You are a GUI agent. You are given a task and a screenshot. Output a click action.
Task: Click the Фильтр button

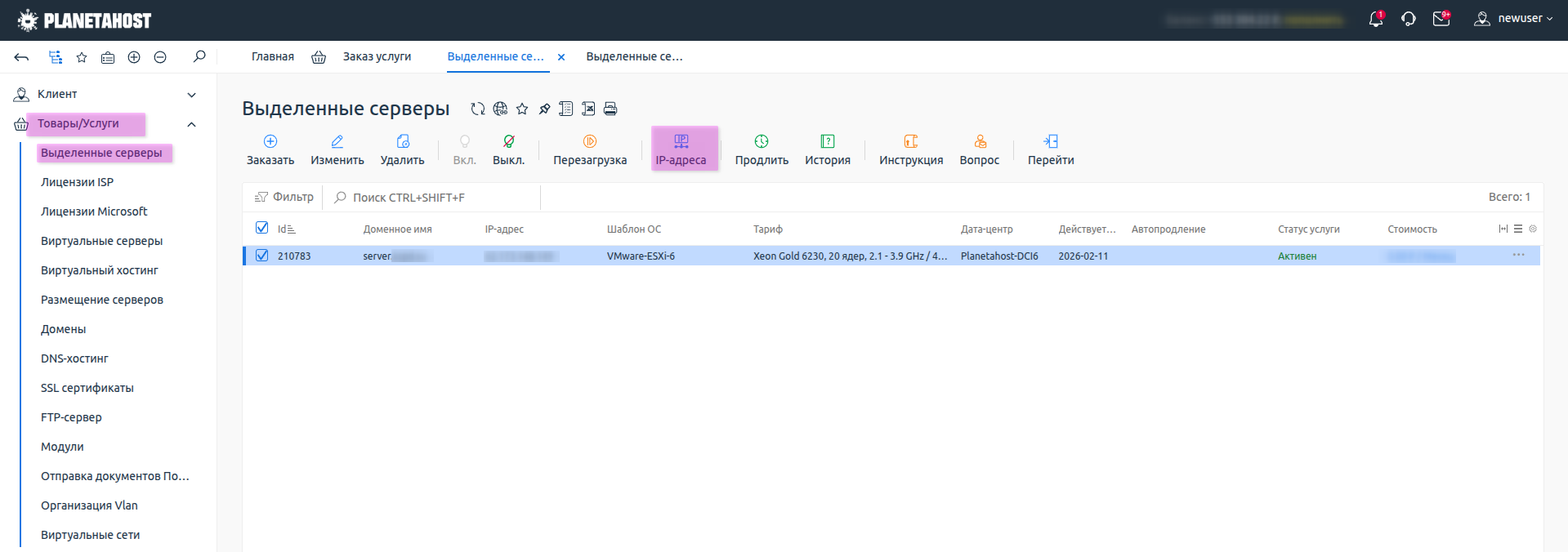[284, 198]
